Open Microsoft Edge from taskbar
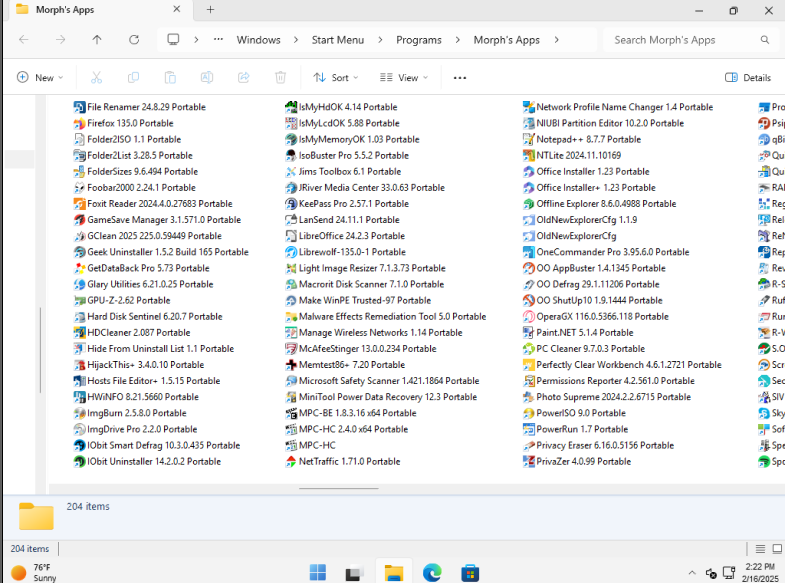The width and height of the screenshot is (785, 583). click(x=432, y=572)
